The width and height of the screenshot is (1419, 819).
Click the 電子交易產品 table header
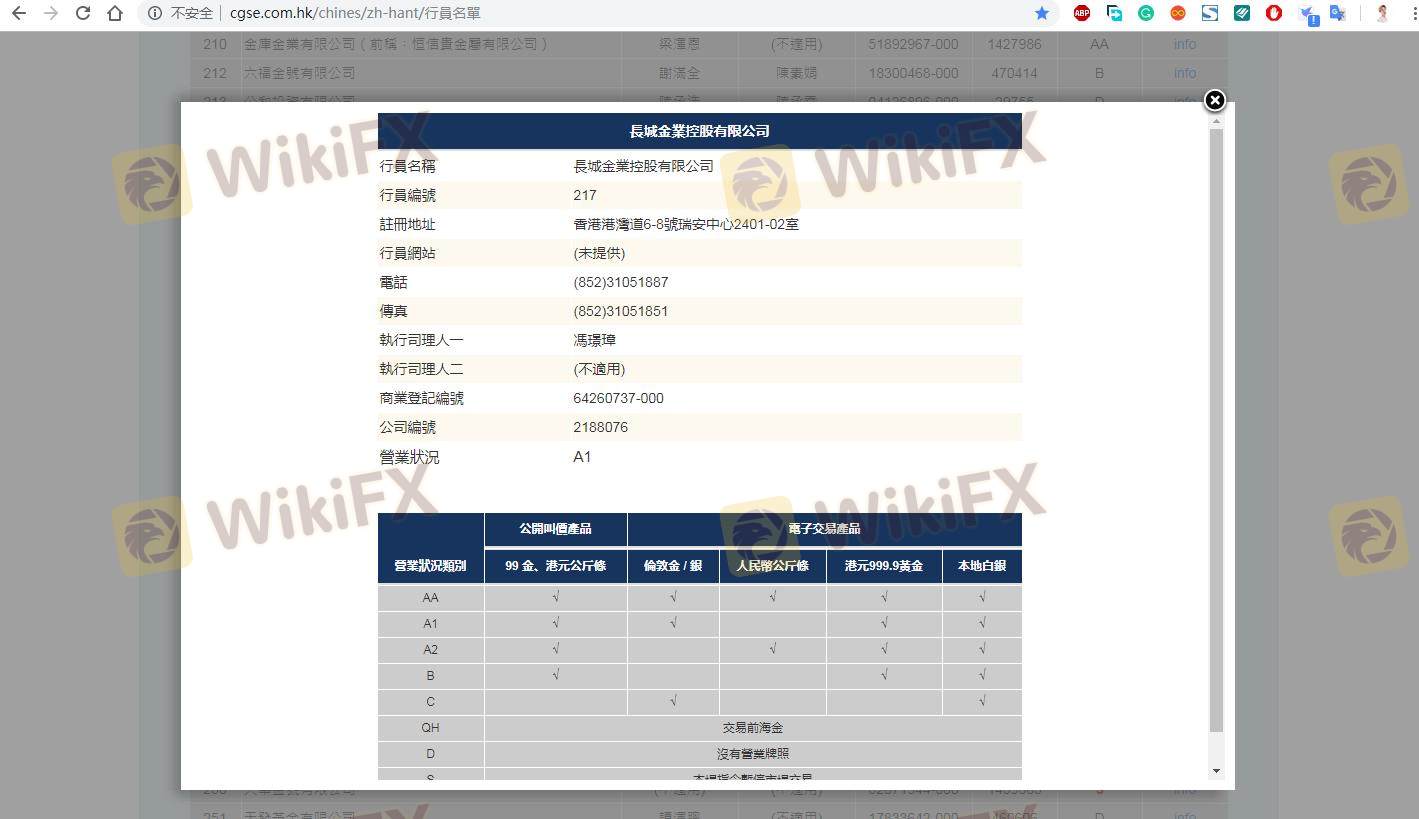(x=824, y=529)
